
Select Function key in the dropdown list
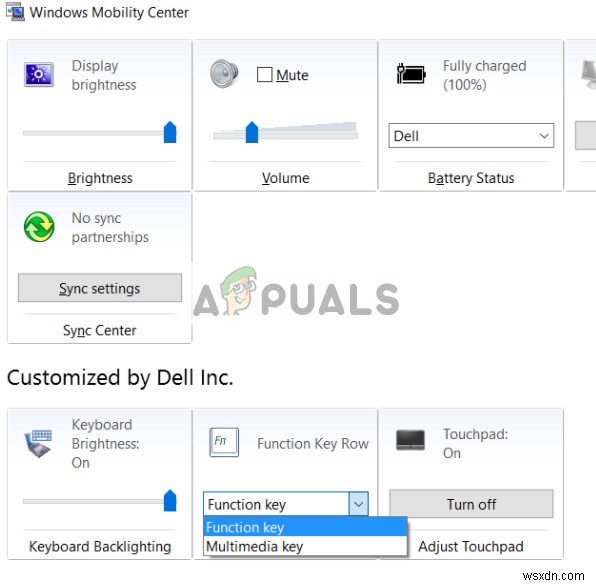[x=305, y=527]
